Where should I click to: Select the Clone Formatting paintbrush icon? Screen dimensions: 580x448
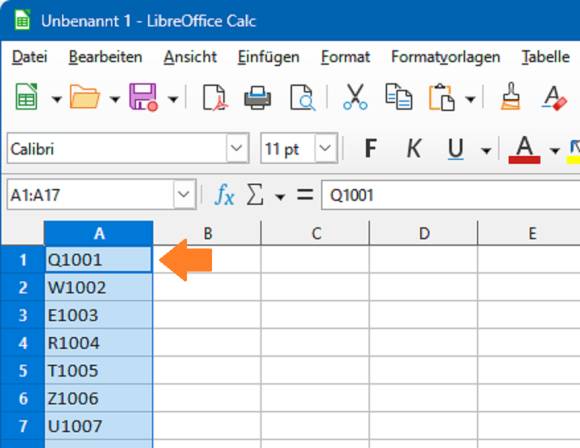point(510,96)
